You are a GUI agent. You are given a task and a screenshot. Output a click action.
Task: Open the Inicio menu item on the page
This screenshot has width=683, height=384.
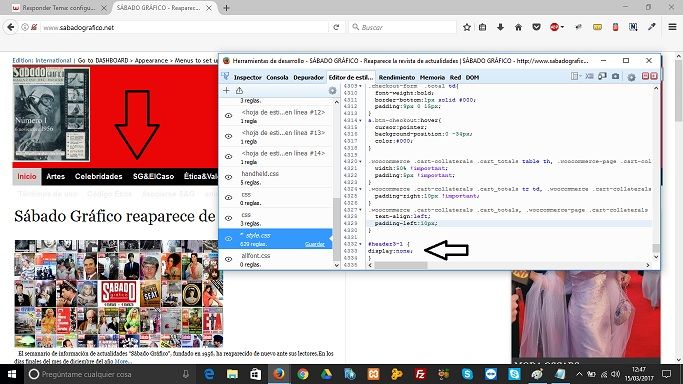pyautogui.click(x=27, y=176)
